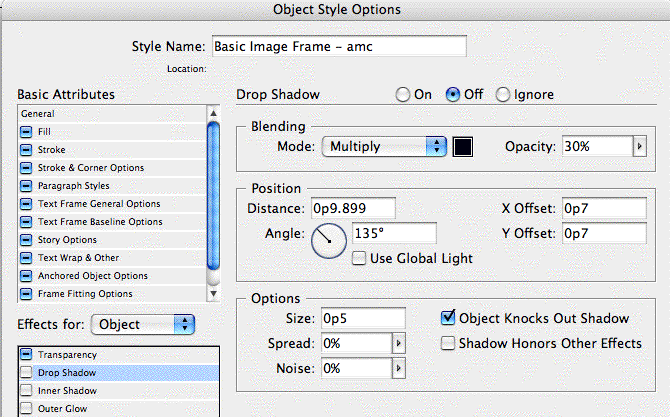Toggle Frame Fitting Options checkbox

coord(26,294)
